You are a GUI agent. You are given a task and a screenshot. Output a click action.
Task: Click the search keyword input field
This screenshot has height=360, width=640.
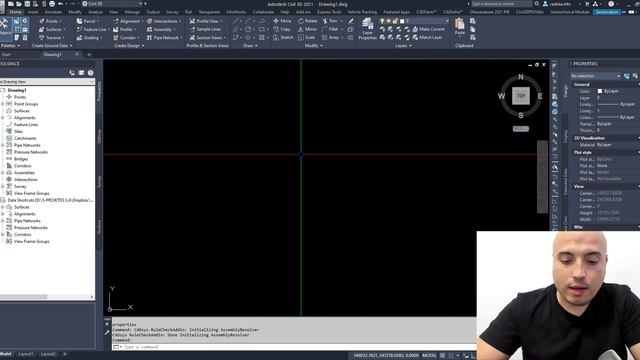[502, 4]
